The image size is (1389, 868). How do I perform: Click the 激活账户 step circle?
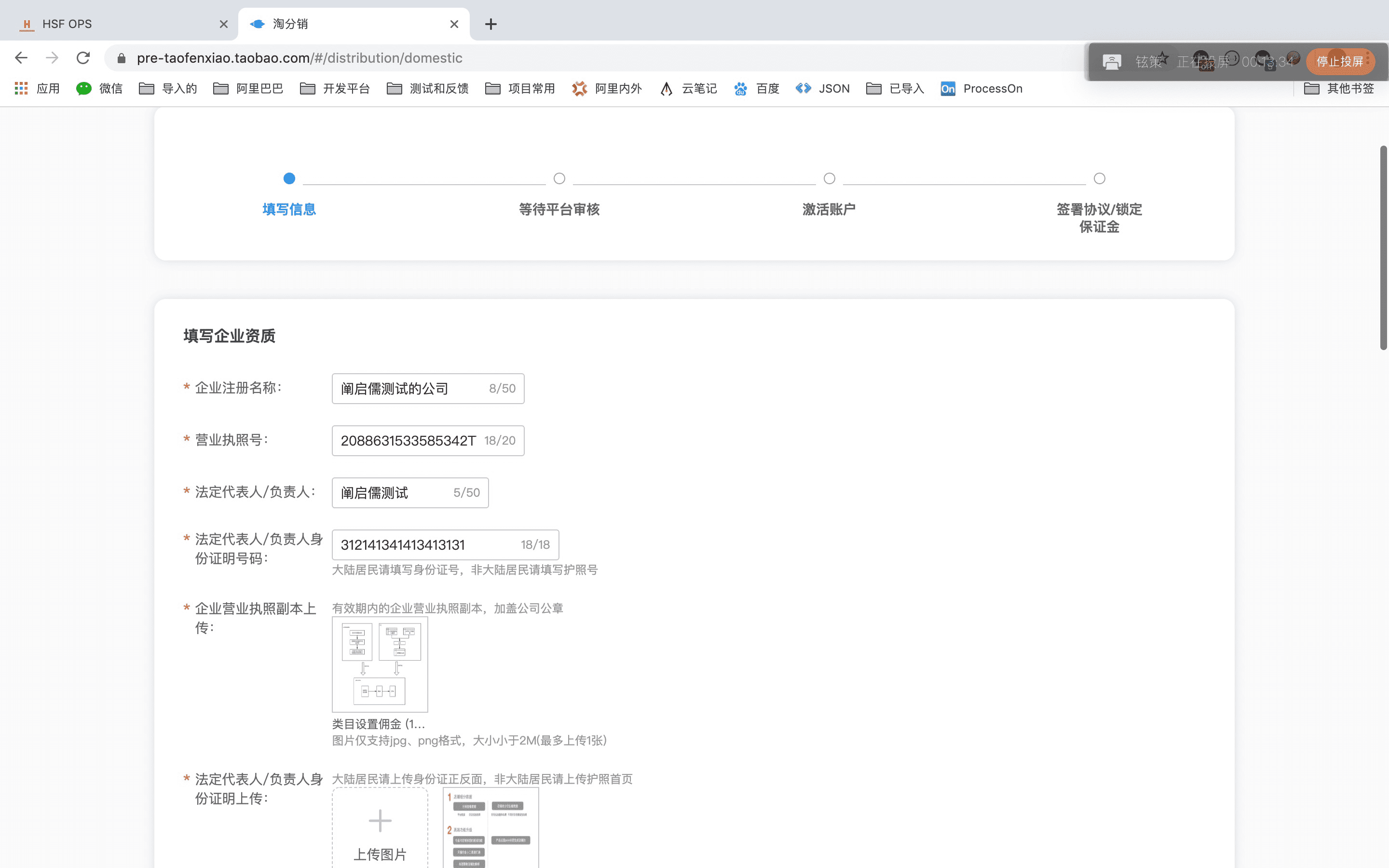pyautogui.click(x=830, y=178)
